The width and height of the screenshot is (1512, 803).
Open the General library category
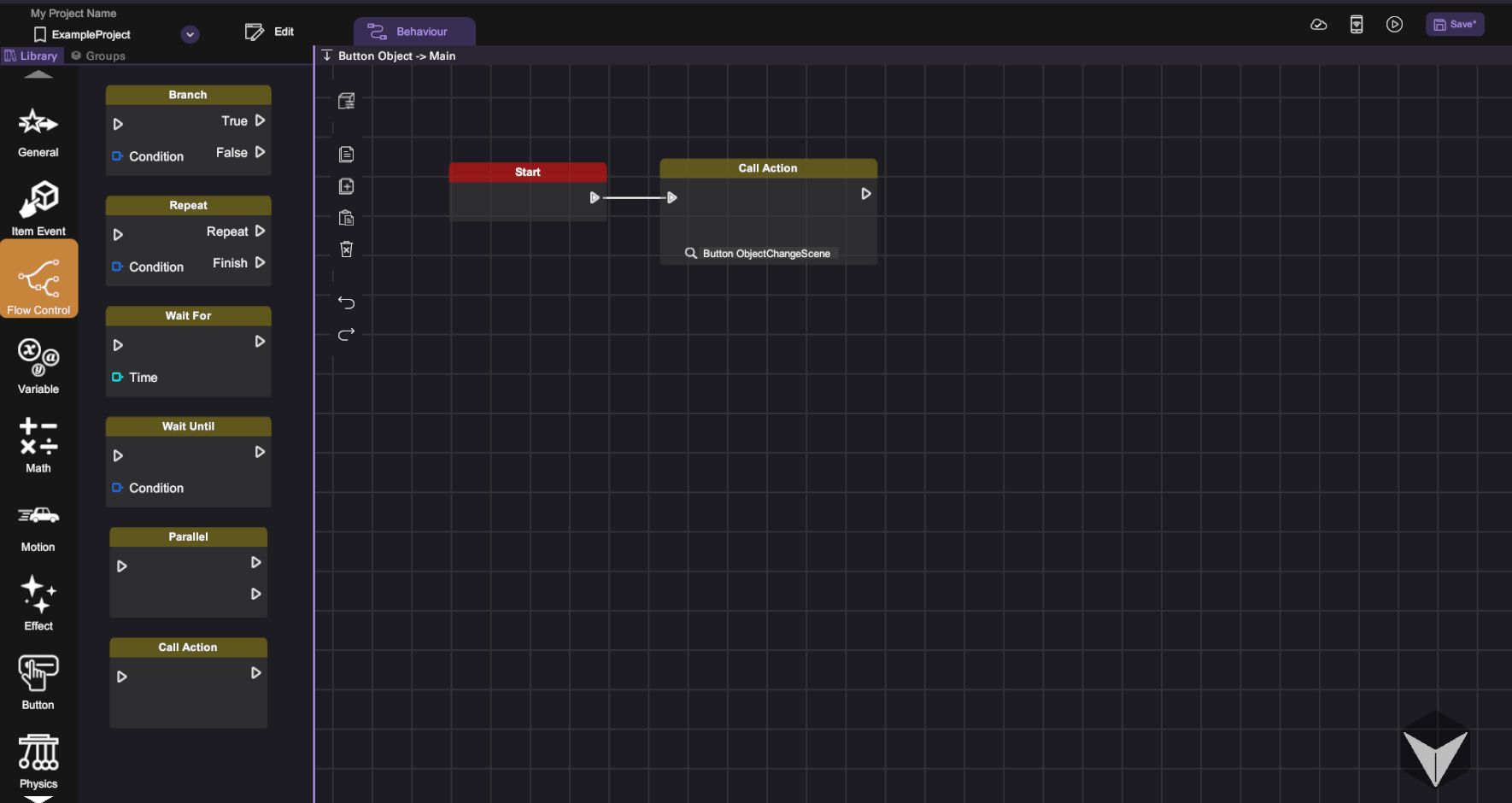38,132
